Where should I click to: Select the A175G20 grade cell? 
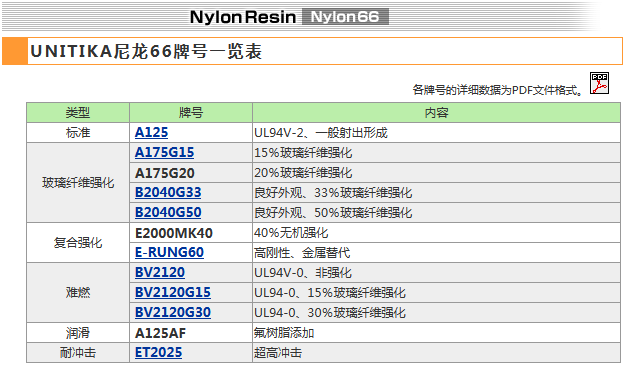(x=191, y=173)
